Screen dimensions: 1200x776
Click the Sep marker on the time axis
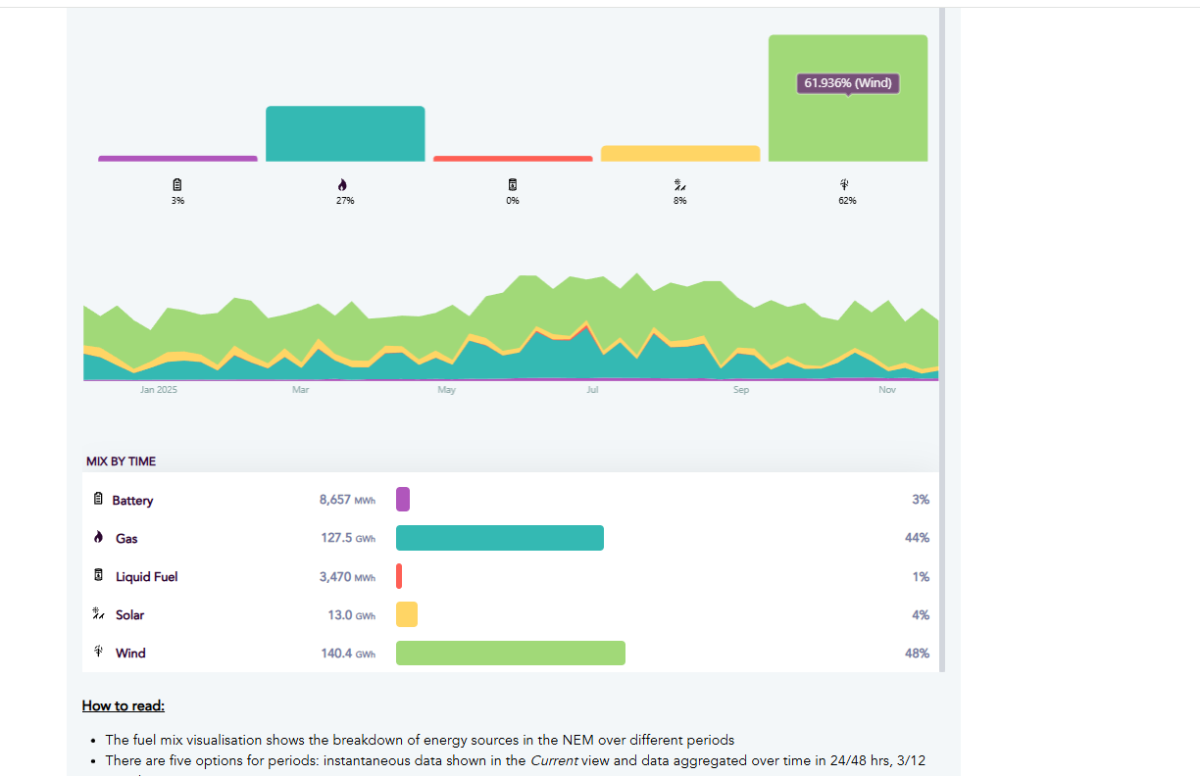click(x=740, y=390)
